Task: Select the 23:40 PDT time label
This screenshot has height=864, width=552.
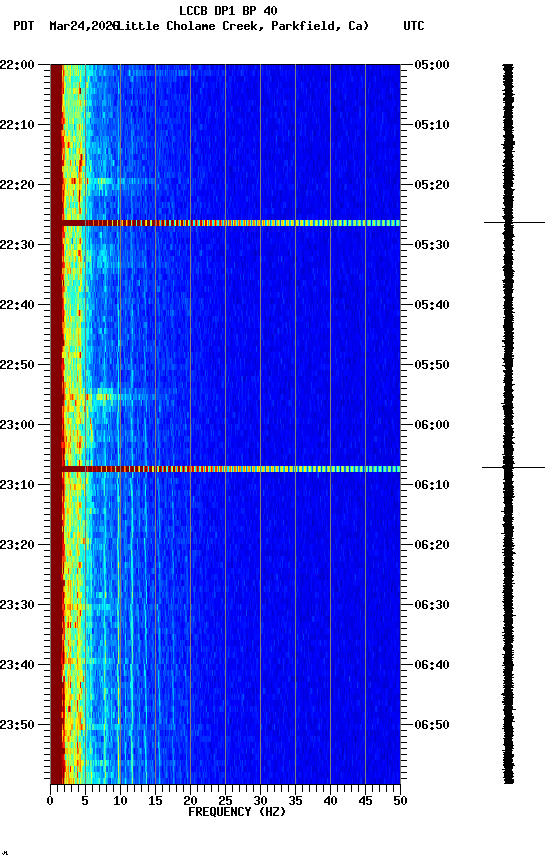Action: point(17,665)
